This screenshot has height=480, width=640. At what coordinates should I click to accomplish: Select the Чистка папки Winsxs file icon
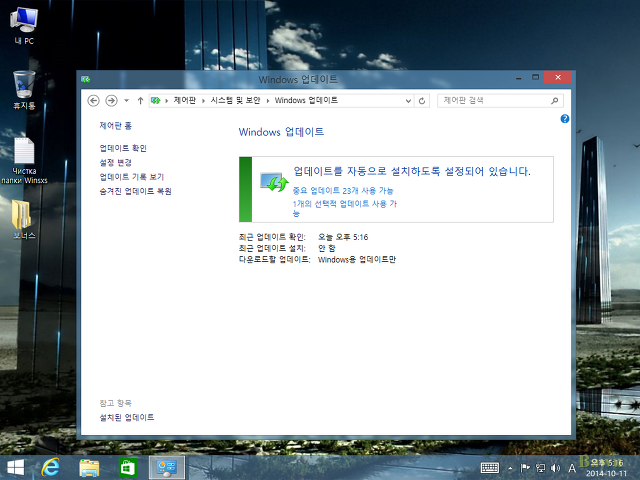[x=24, y=160]
